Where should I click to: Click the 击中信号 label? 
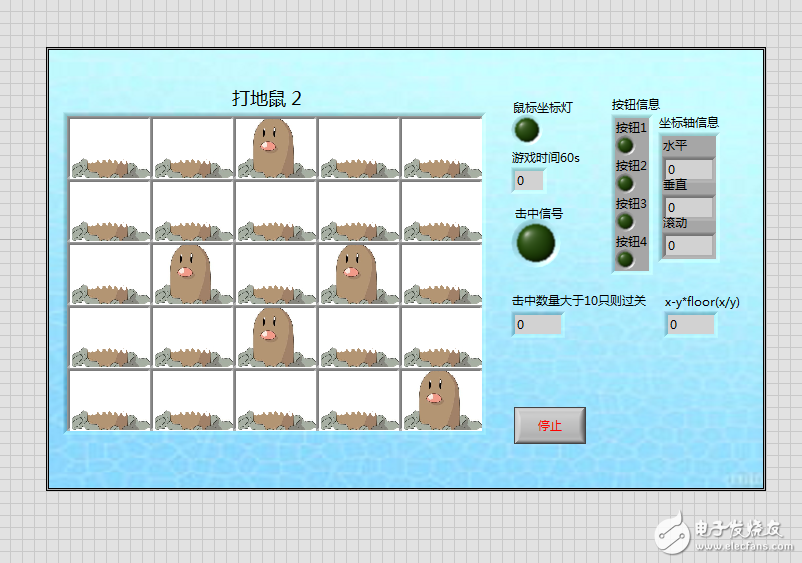point(539,214)
